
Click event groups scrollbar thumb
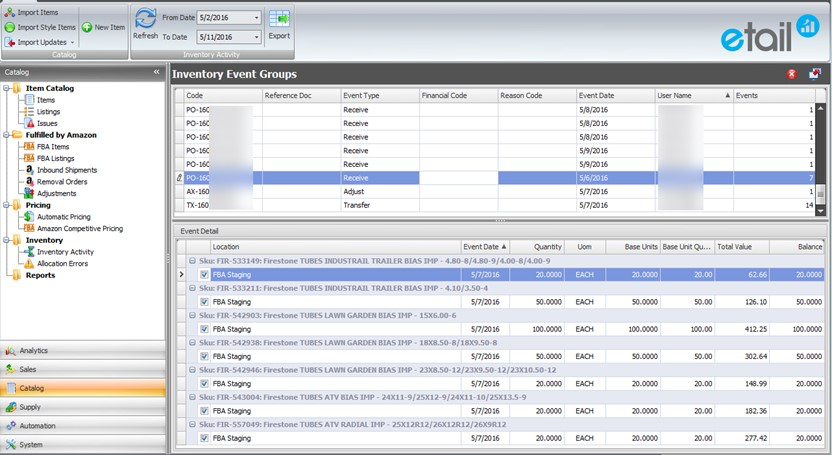(820, 194)
